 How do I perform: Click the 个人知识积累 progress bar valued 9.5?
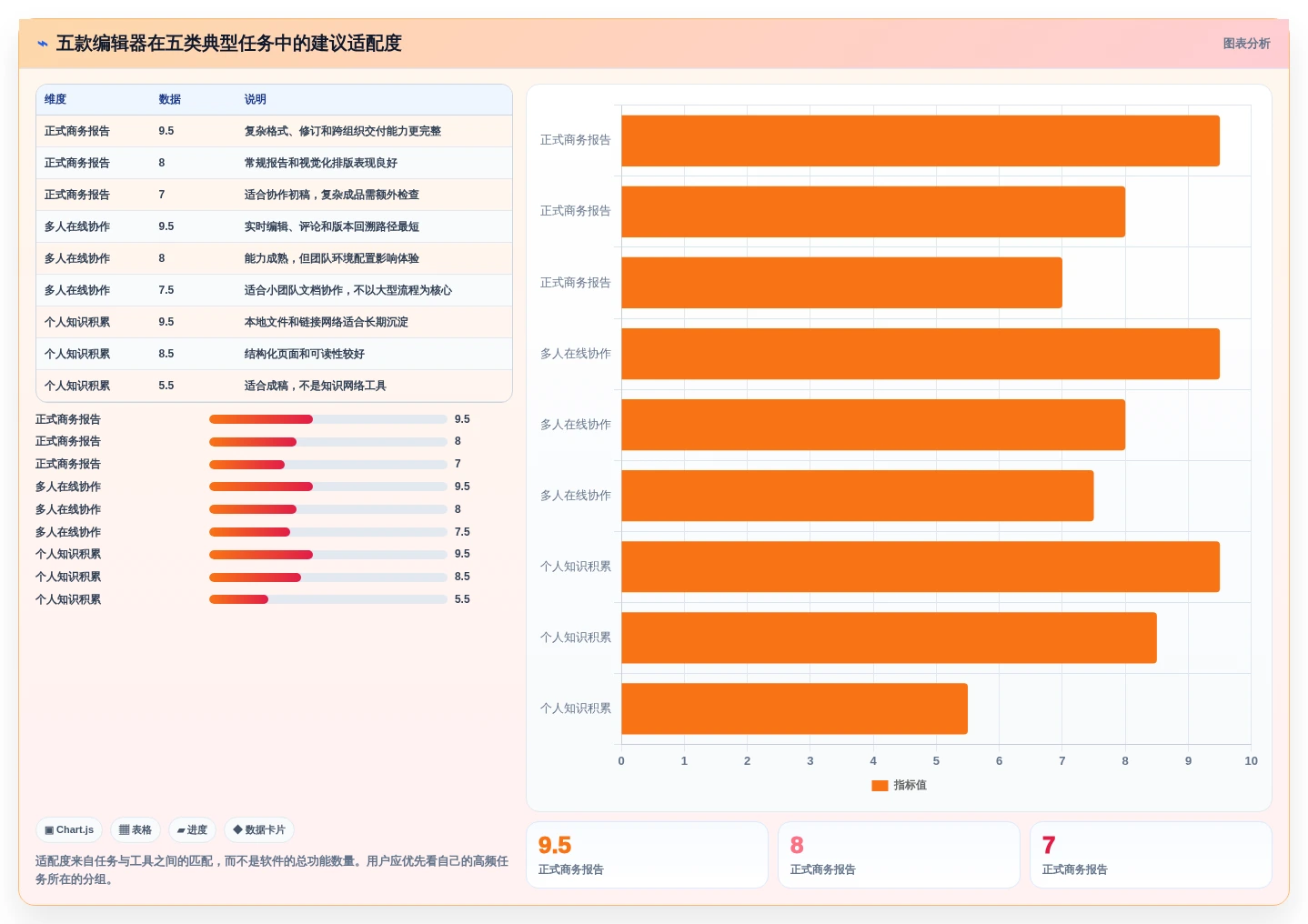click(328, 554)
